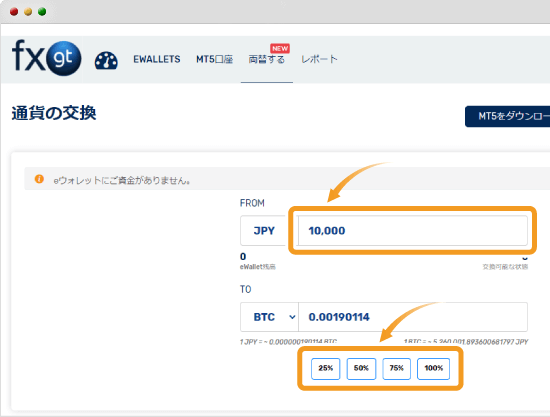
Task: Click the FROM amount field showing 10,000
Action: click(413, 231)
